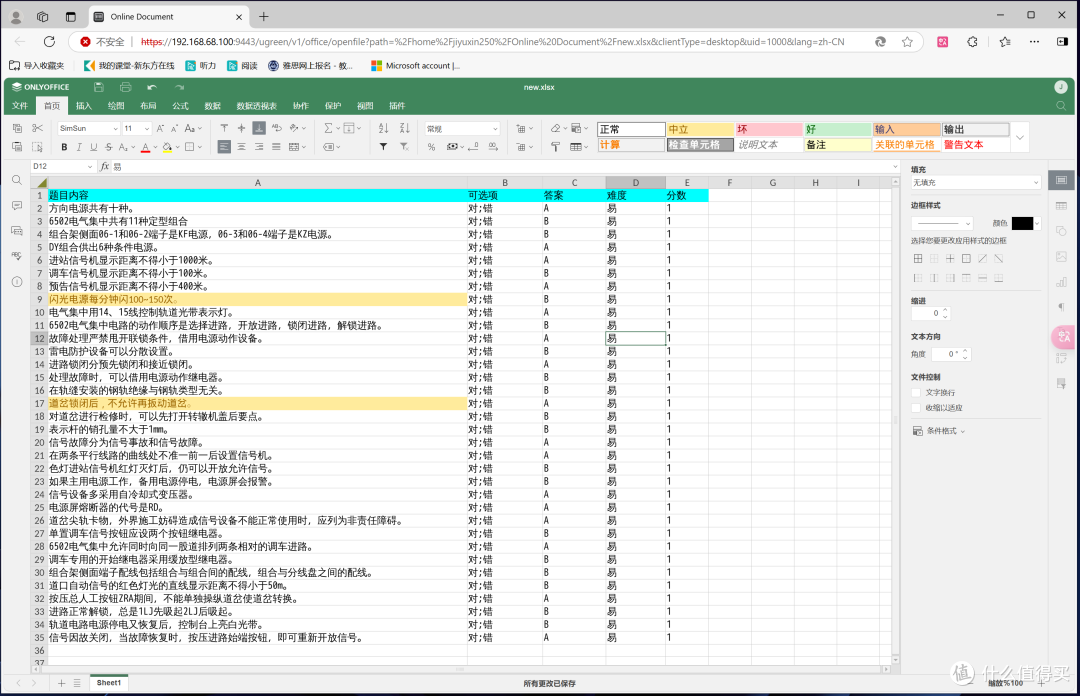The height and width of the screenshot is (696, 1080).
Task: Apply percent number style
Action: (x=431, y=147)
